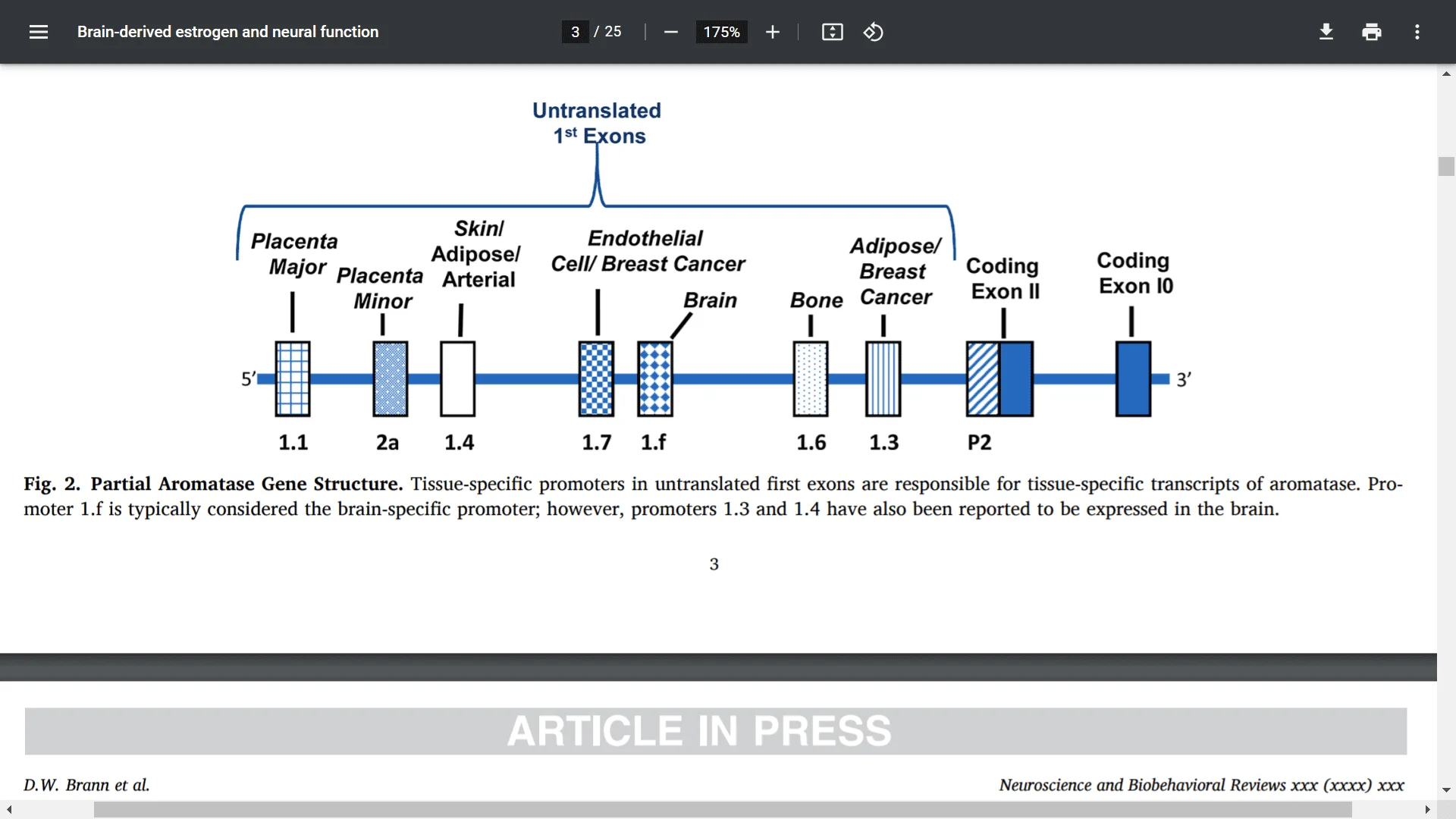Click the scroll down arrow
Screen dimensions: 1456x819
point(1446,789)
